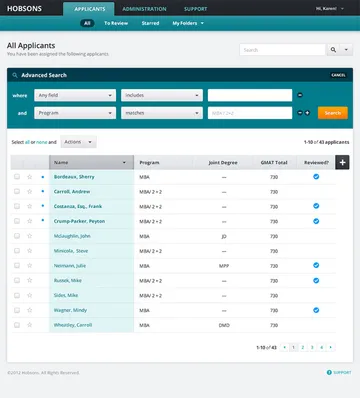Open the Any field dropdown
Viewport: 360px width, 398px height.
coord(75,95)
